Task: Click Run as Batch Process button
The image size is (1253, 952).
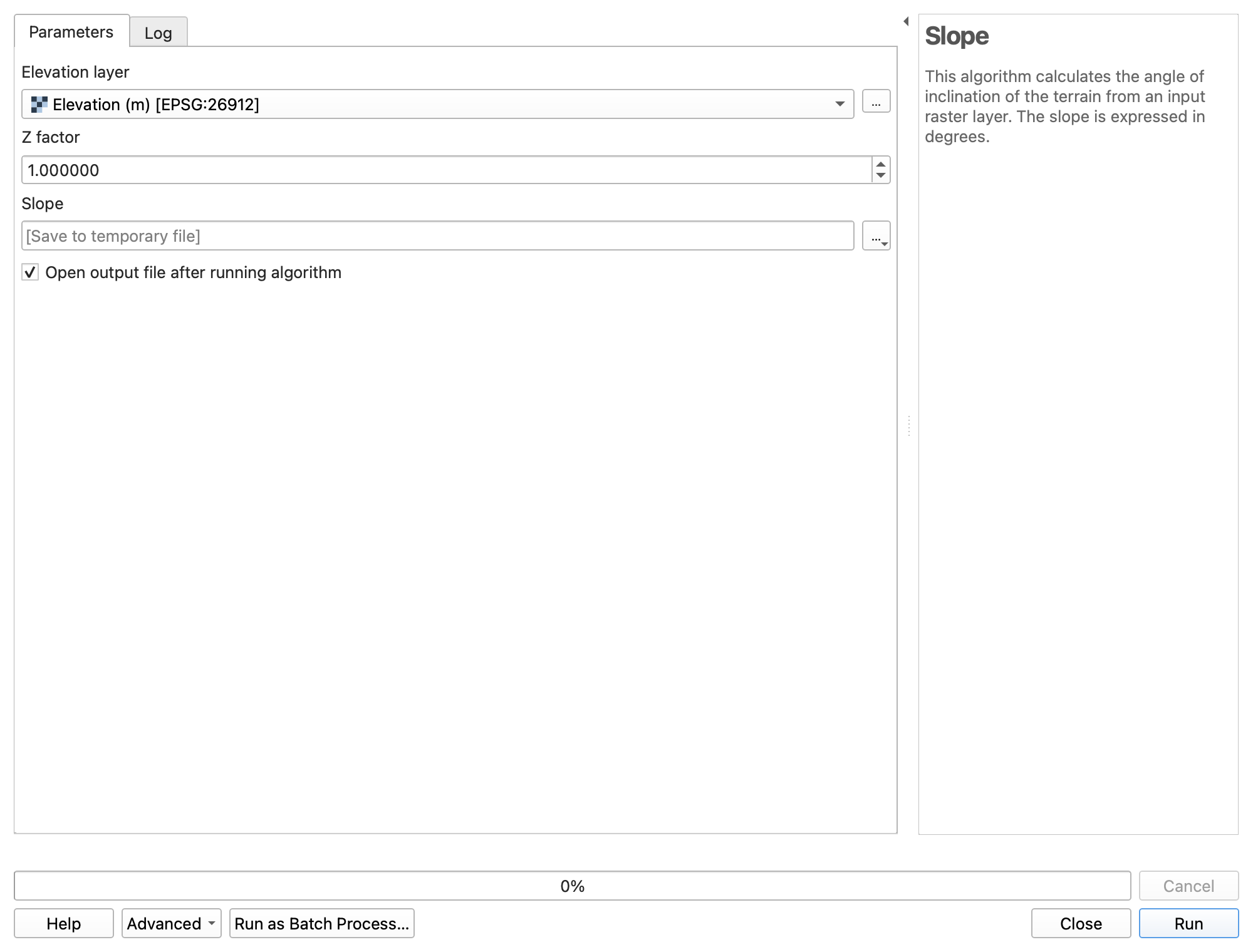Action: click(322, 923)
